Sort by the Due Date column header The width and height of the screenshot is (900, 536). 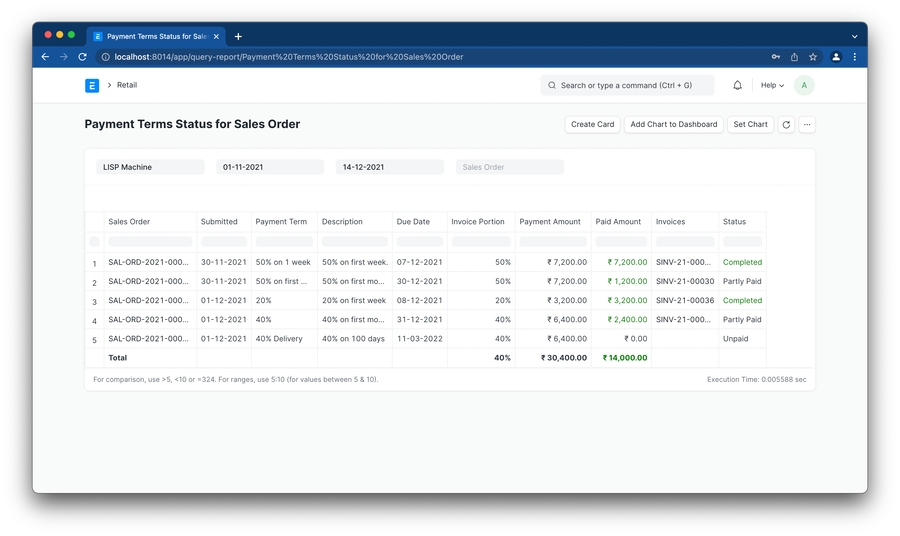(413, 222)
